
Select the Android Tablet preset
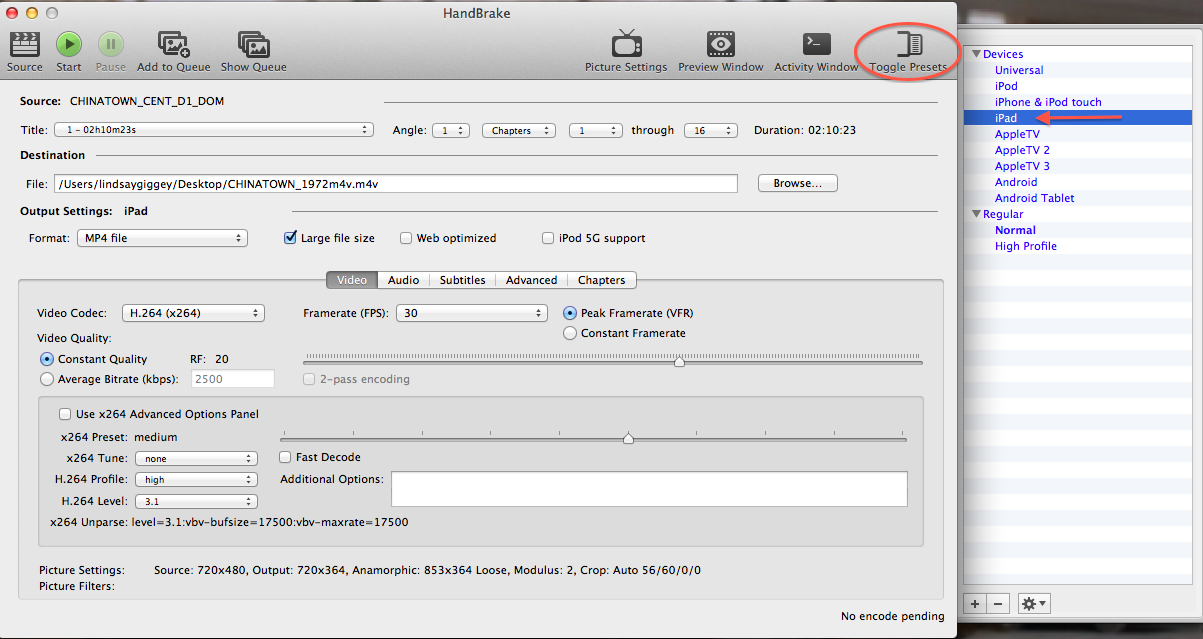[x=1034, y=198]
